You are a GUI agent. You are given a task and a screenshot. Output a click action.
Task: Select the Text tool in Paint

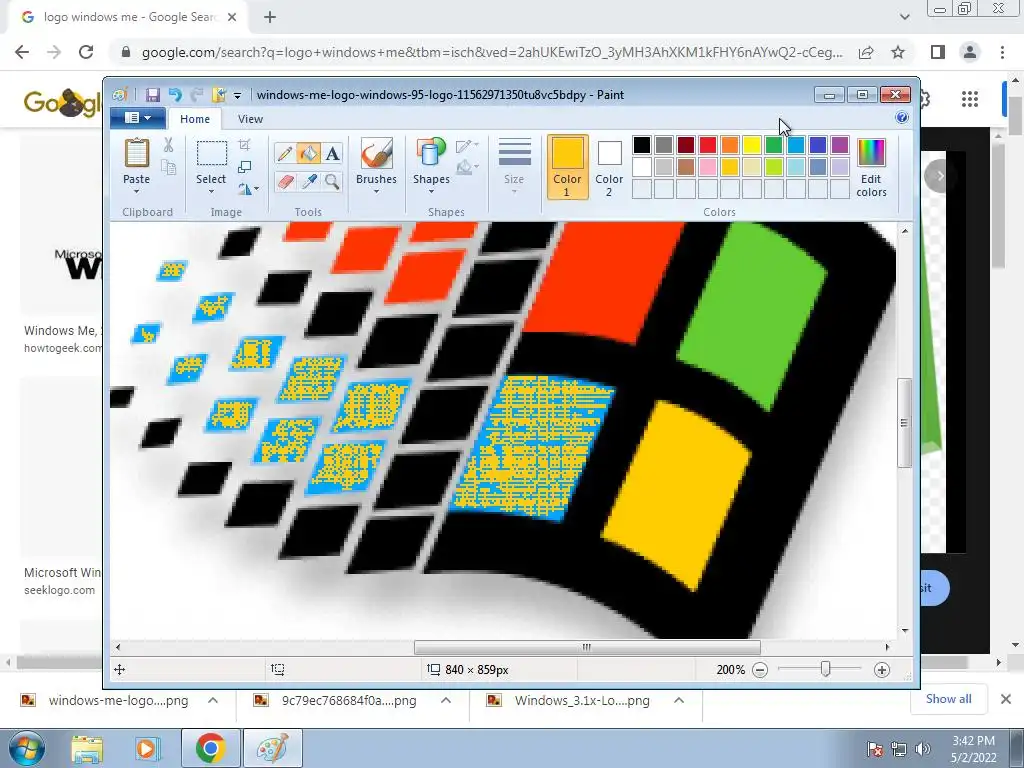pyautogui.click(x=332, y=153)
